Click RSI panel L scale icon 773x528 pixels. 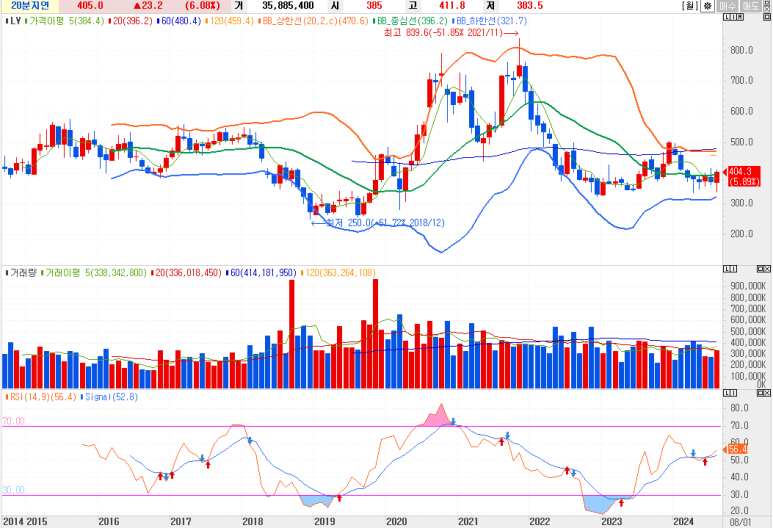point(727,392)
